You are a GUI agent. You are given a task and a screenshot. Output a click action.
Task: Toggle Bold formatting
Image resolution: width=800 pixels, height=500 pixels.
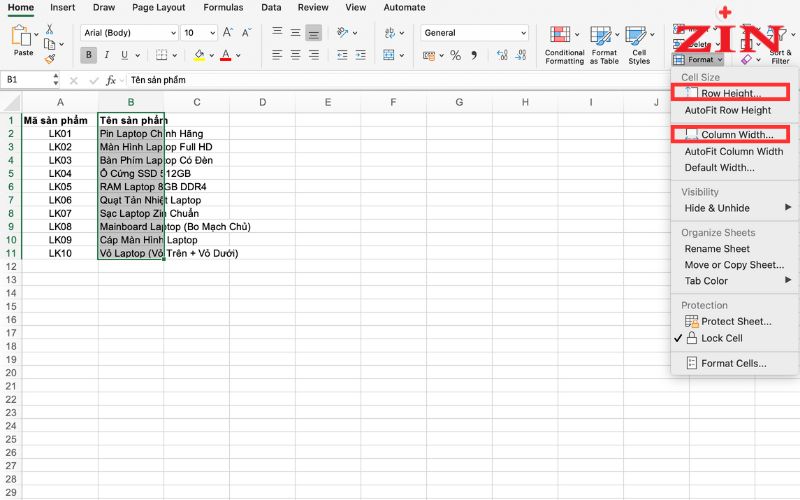point(88,55)
